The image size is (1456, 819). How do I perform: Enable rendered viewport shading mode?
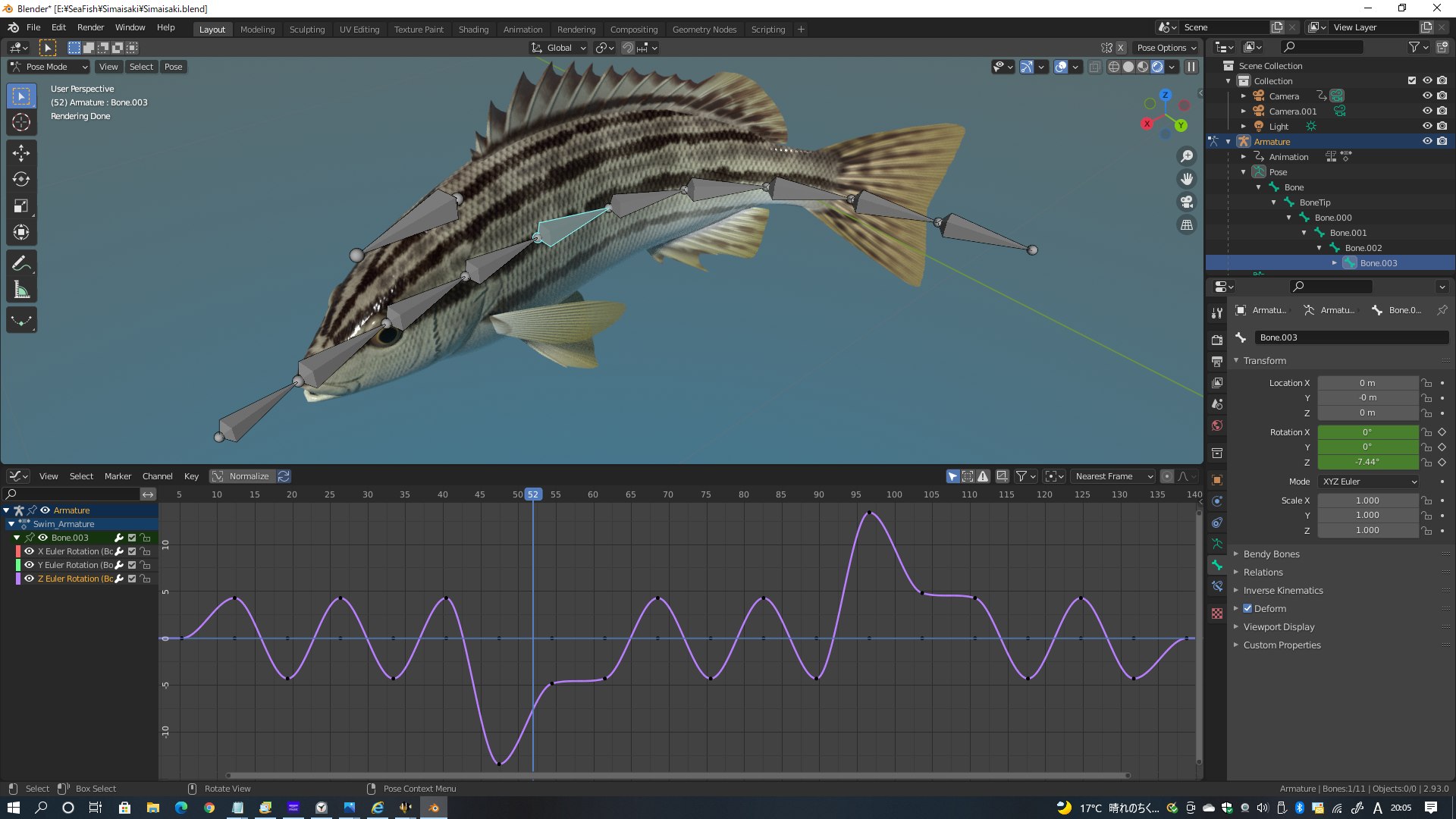[x=1157, y=67]
